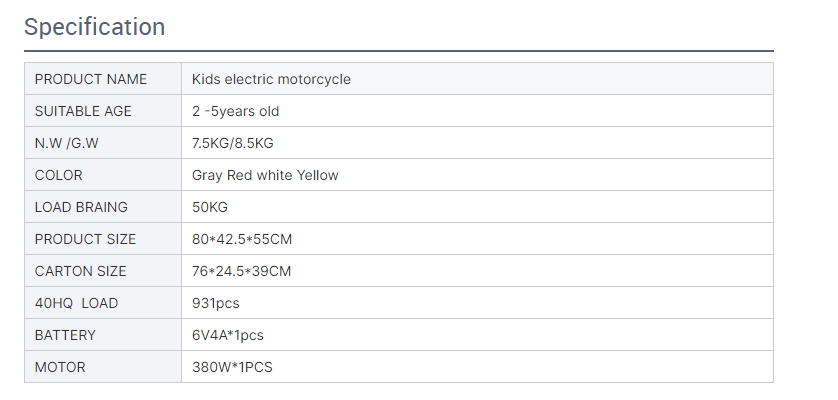Click the Kids electric motorcycle value
This screenshot has height=400, width=838.
click(x=271, y=79)
